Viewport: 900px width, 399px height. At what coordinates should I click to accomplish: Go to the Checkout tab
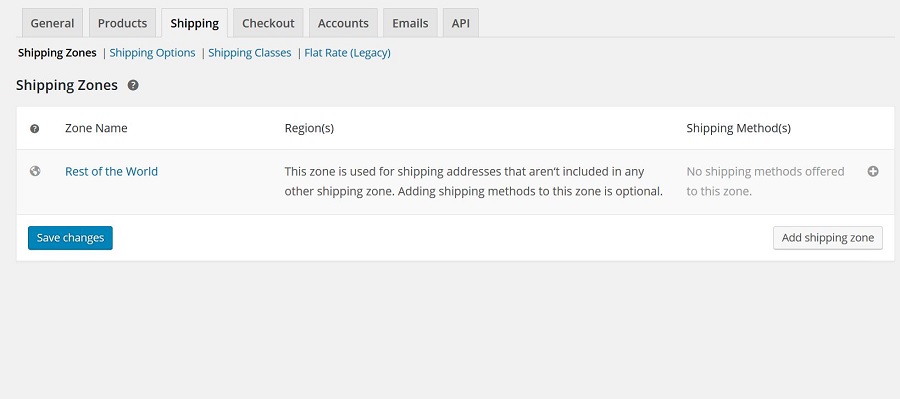[268, 23]
